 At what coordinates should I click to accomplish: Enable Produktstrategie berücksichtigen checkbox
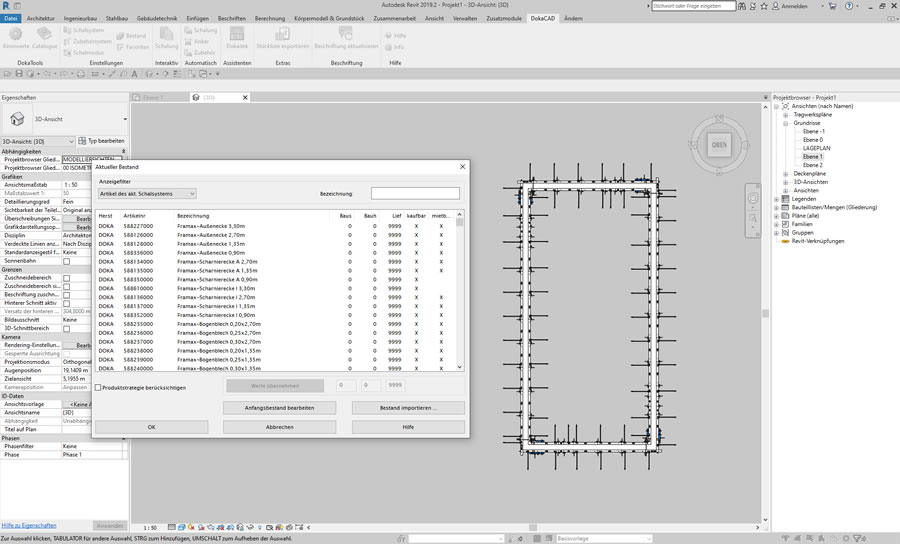pos(98,387)
